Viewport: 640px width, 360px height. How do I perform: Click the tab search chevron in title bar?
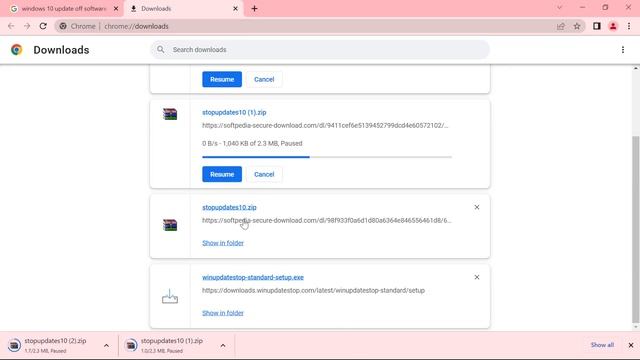[x=559, y=8]
